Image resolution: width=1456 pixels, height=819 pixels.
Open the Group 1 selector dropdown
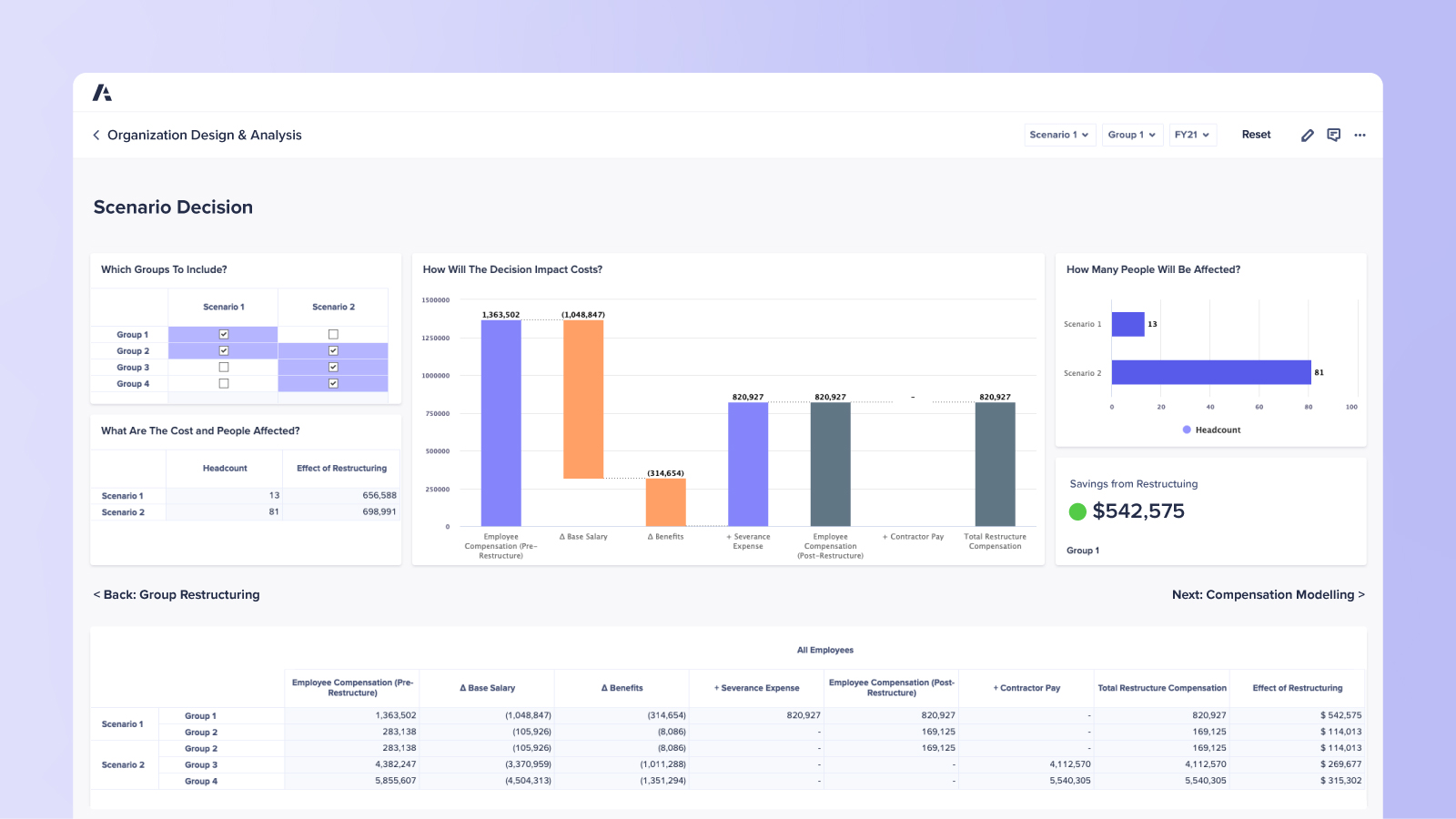point(1132,135)
